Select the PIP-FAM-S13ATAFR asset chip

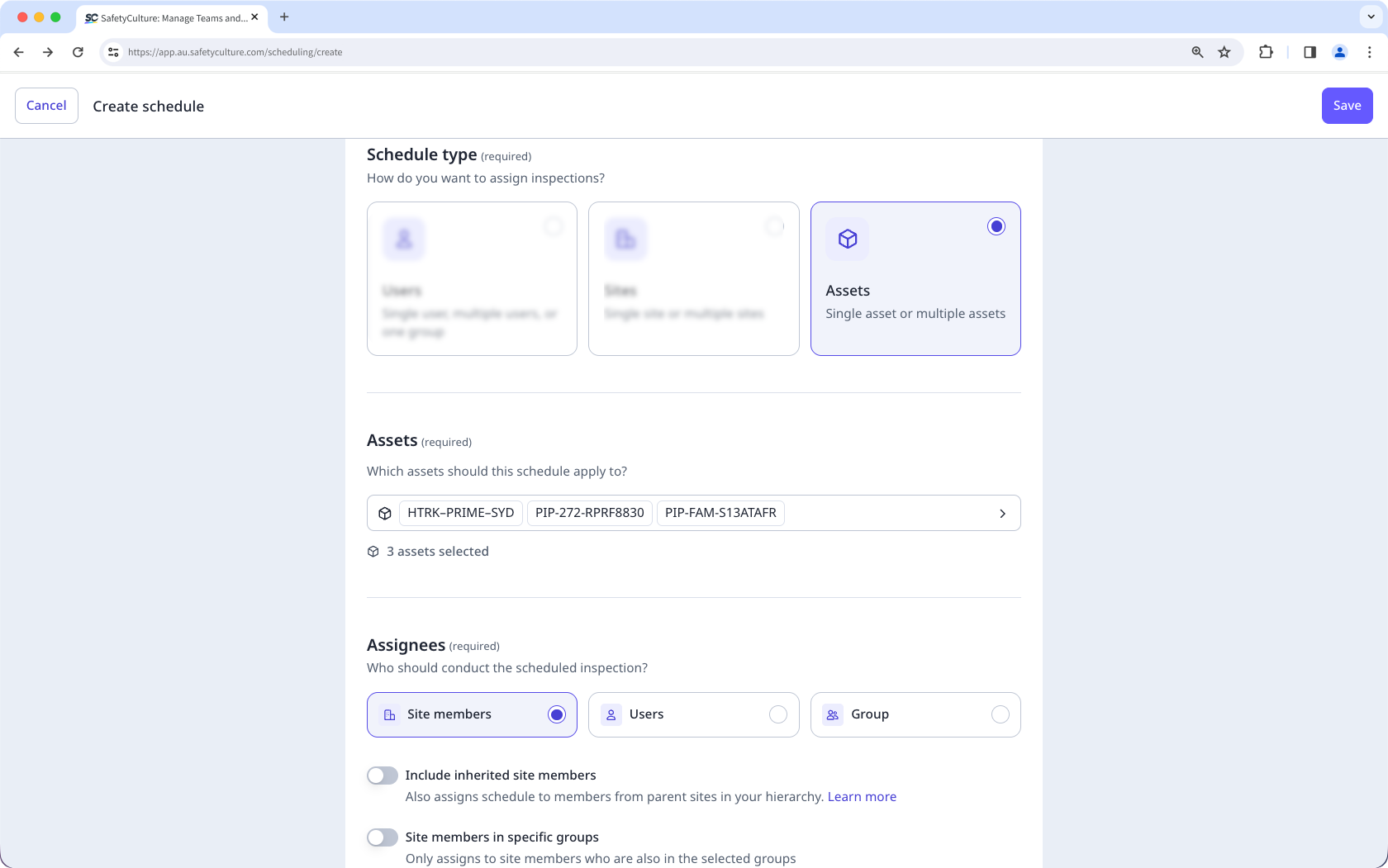point(720,513)
